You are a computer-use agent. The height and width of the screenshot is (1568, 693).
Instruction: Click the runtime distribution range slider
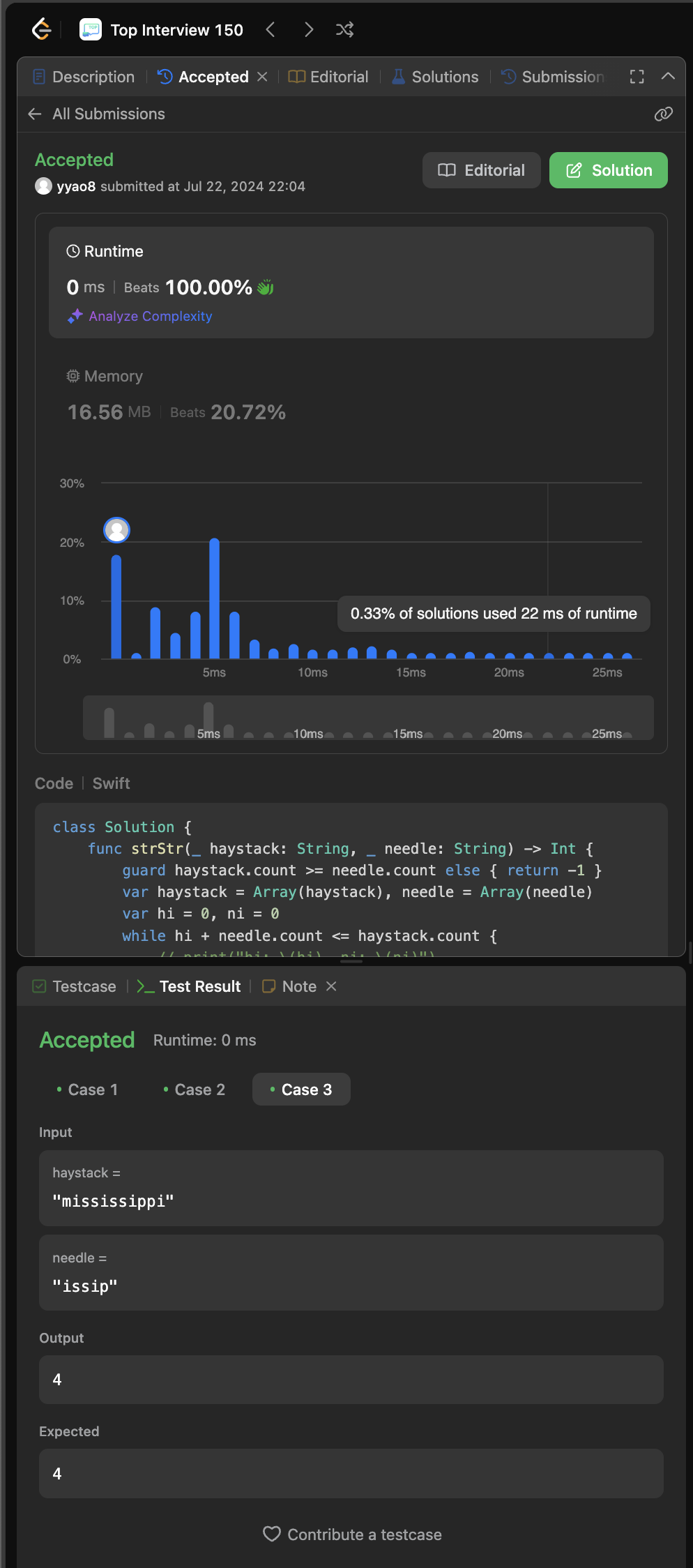368,718
